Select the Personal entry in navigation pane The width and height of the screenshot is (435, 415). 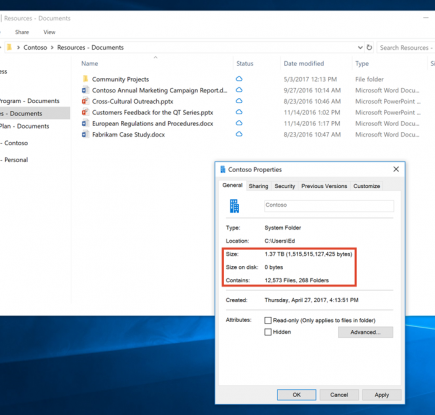[15, 160]
